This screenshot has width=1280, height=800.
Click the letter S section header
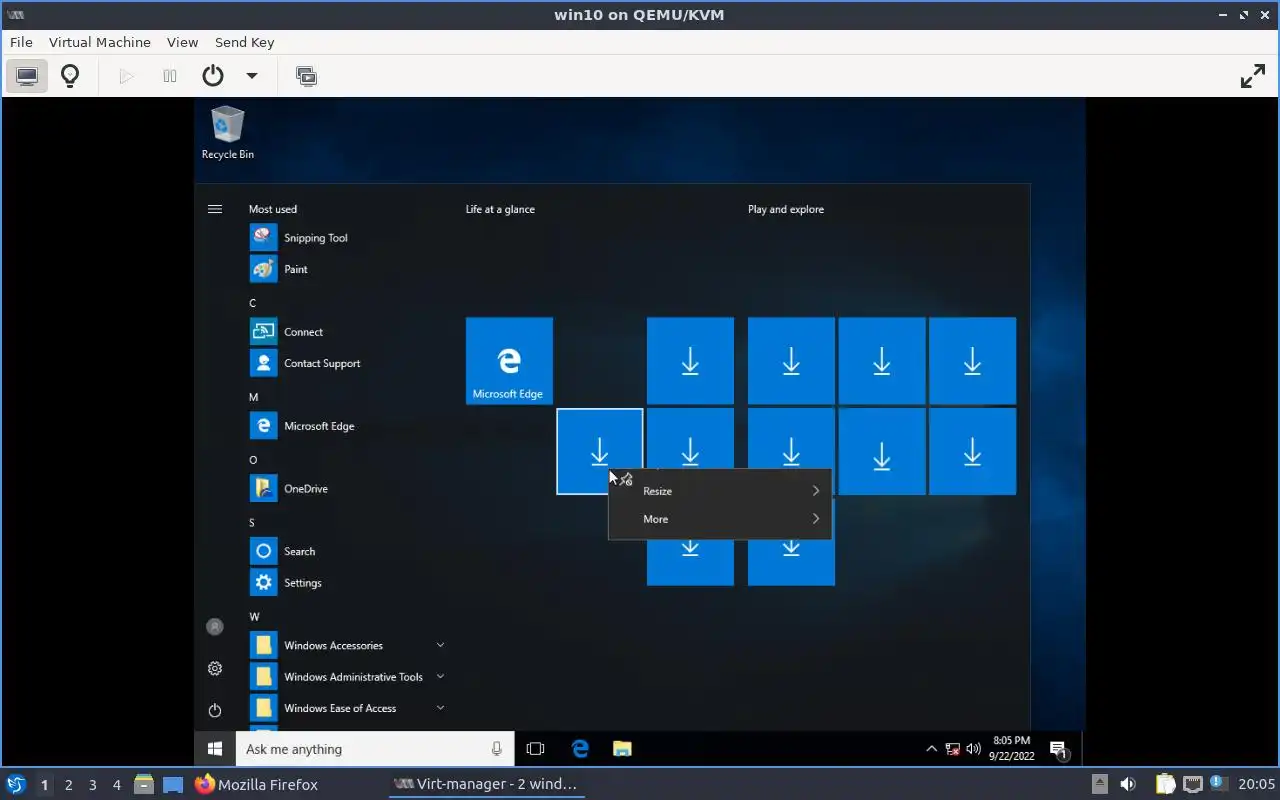click(252, 523)
